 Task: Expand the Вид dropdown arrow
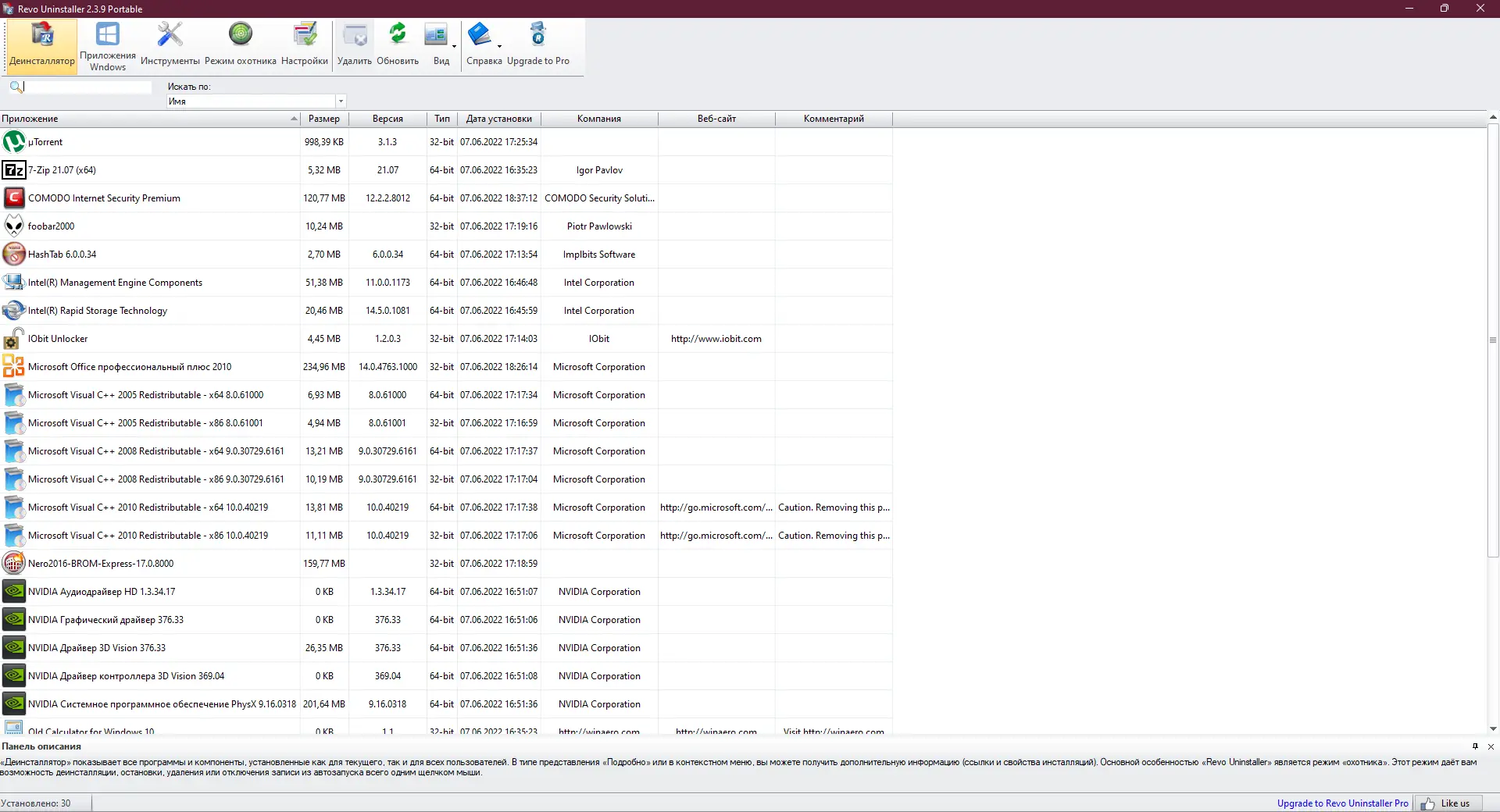[x=454, y=47]
